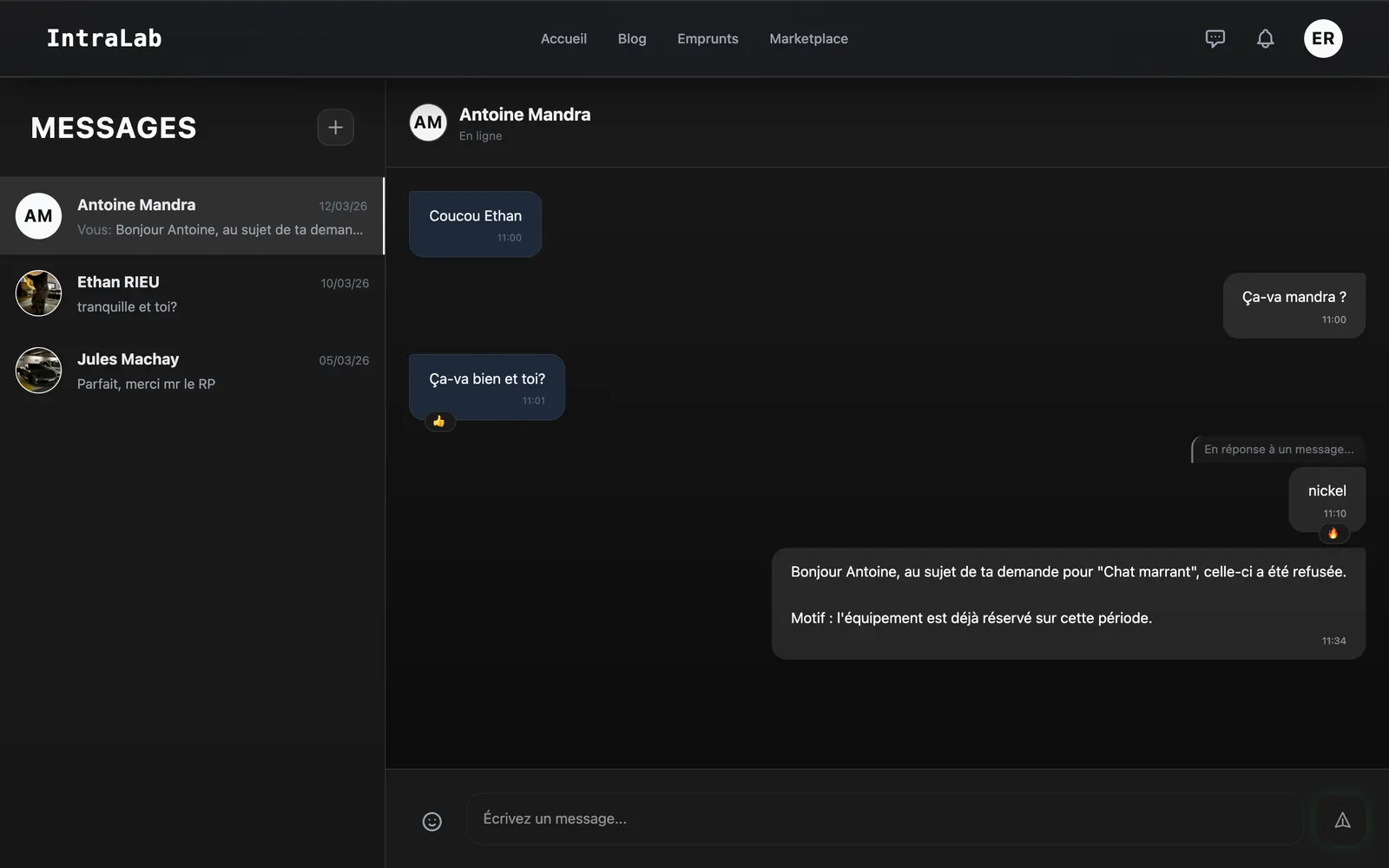
Task: Open the Blog section
Action: (632, 38)
